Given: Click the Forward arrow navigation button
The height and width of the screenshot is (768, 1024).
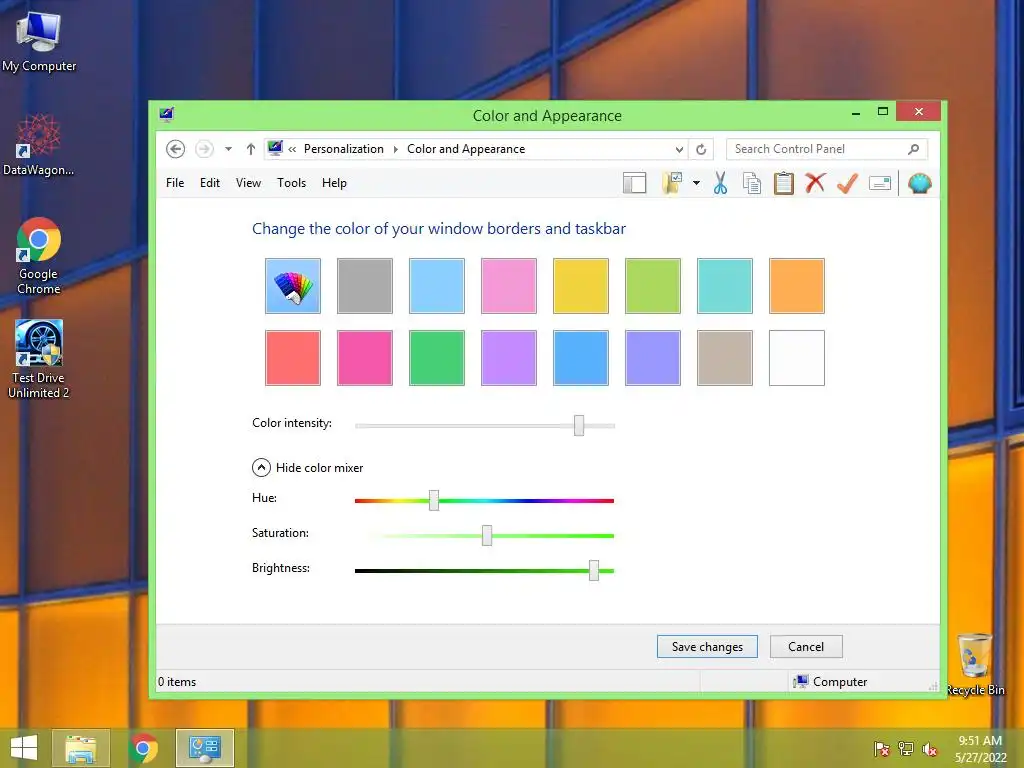Looking at the screenshot, I should 204,149.
